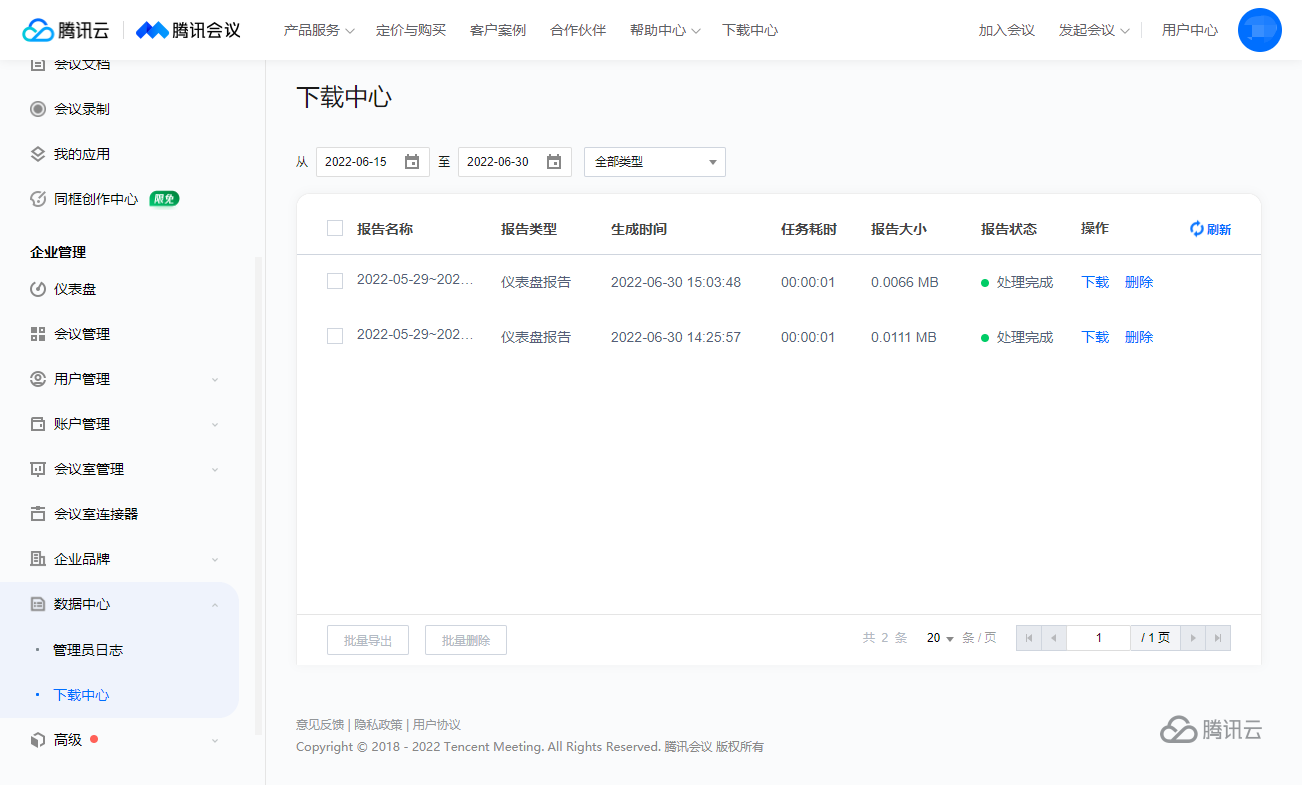Open 隐私政策 footer link

pos(378,725)
